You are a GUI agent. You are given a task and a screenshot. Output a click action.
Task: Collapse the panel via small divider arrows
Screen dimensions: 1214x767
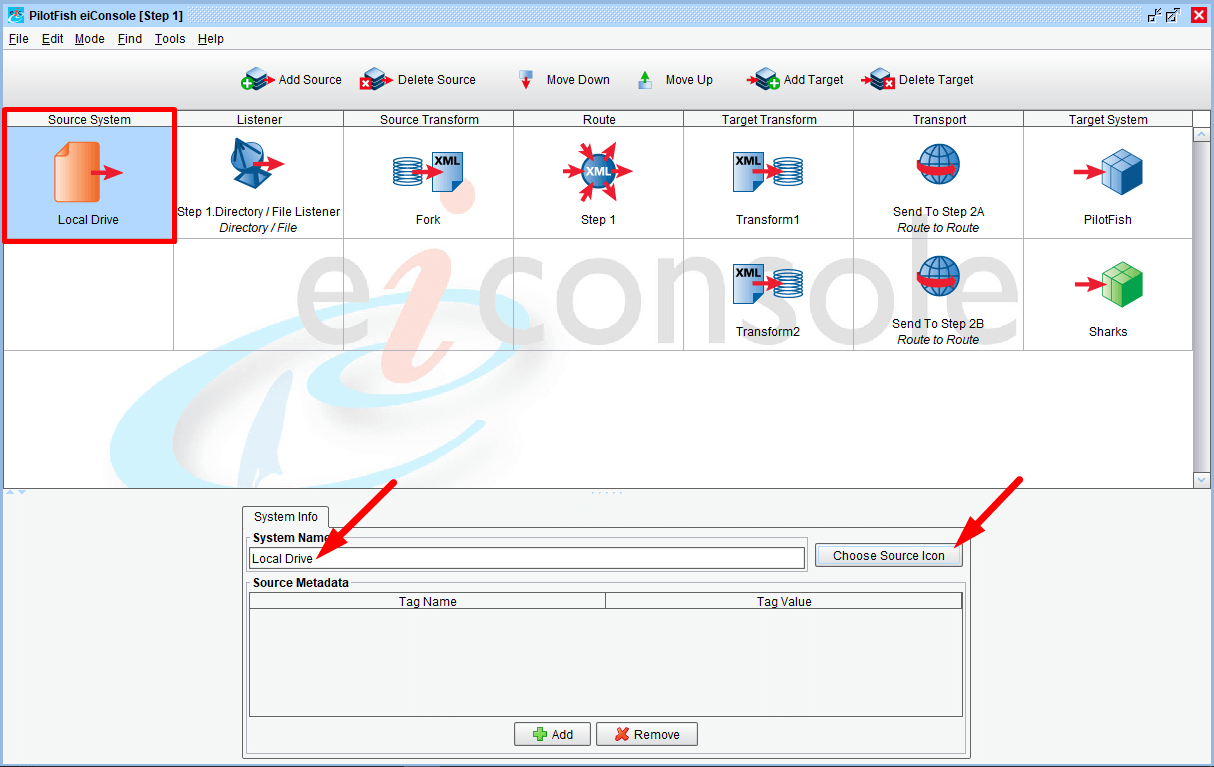pos(16,492)
